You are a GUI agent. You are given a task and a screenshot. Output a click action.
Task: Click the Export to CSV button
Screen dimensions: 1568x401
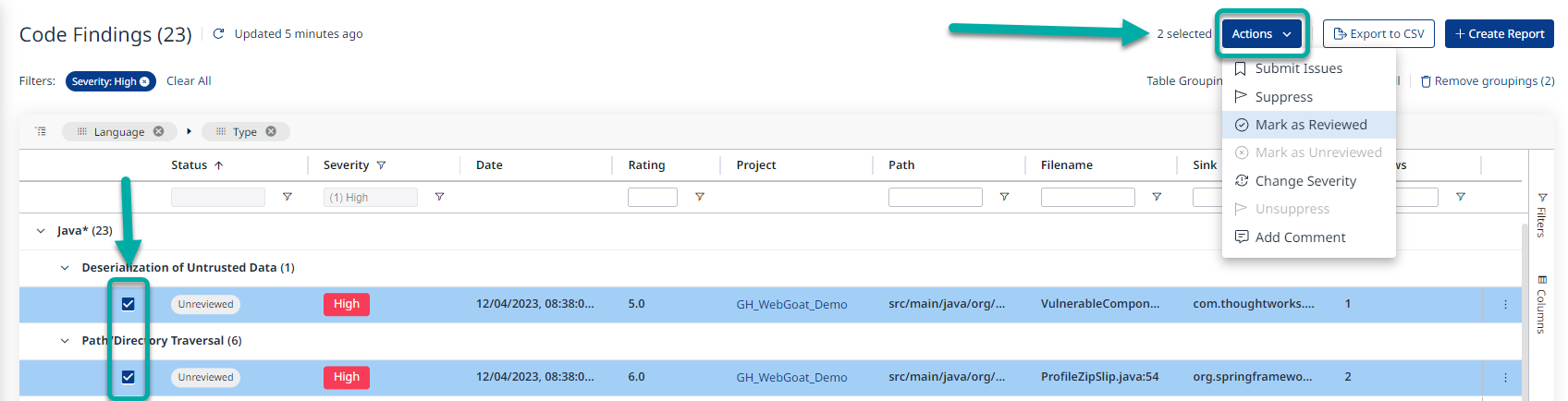point(1378,34)
